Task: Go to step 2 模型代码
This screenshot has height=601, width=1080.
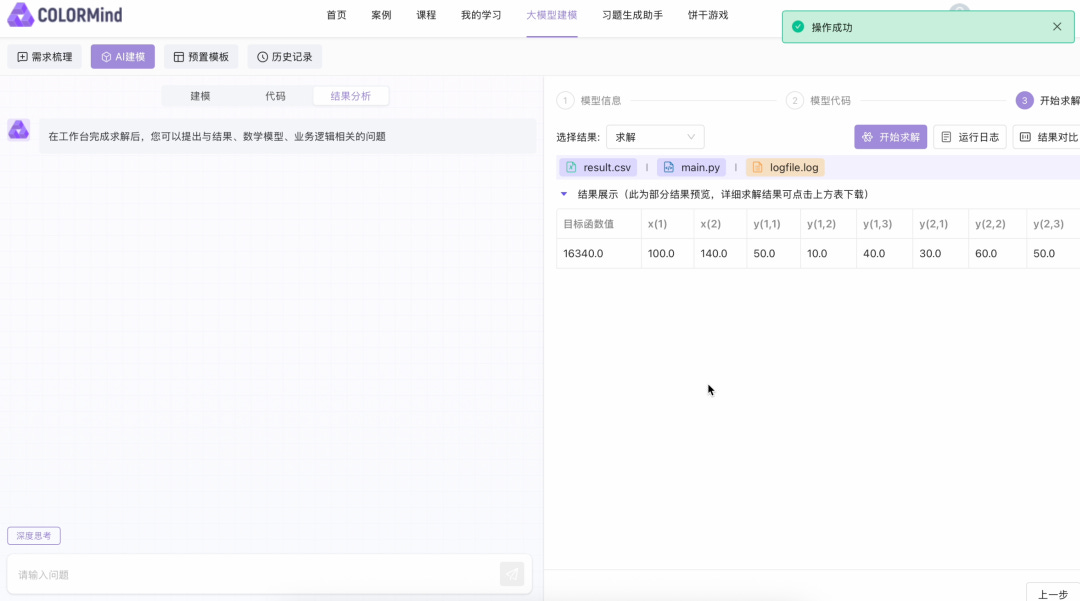Action: coord(818,101)
